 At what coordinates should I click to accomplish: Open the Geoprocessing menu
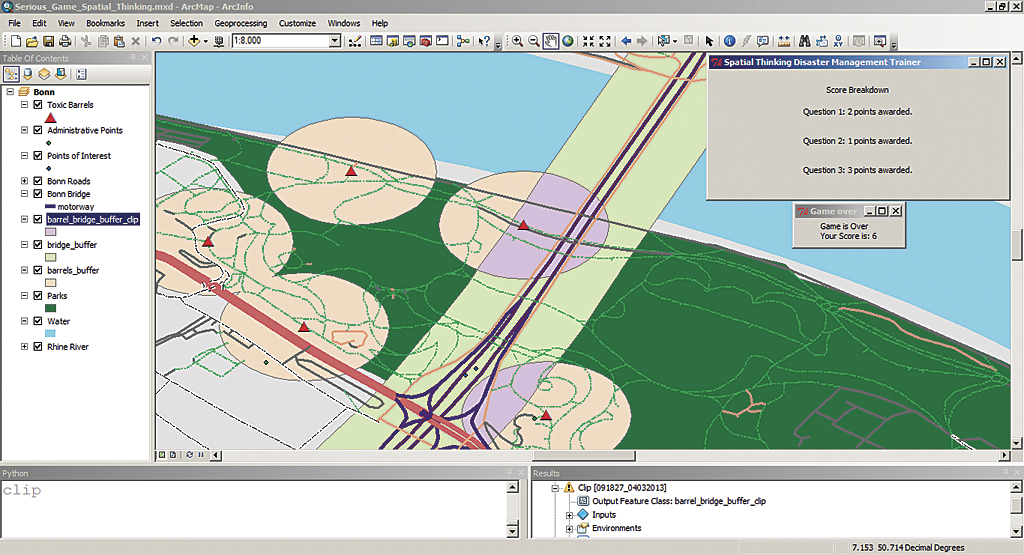(x=239, y=23)
